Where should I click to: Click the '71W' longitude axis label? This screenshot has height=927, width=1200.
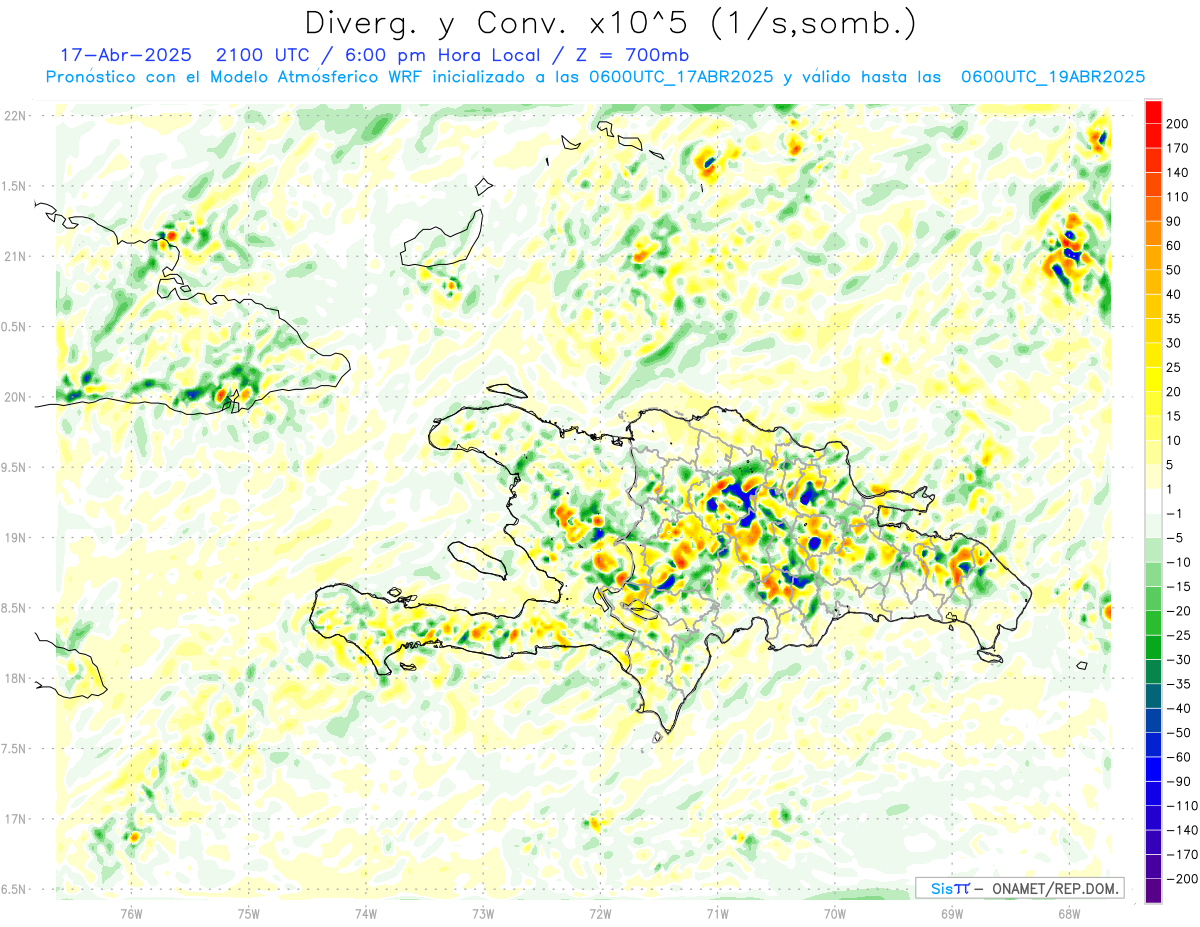717,913
